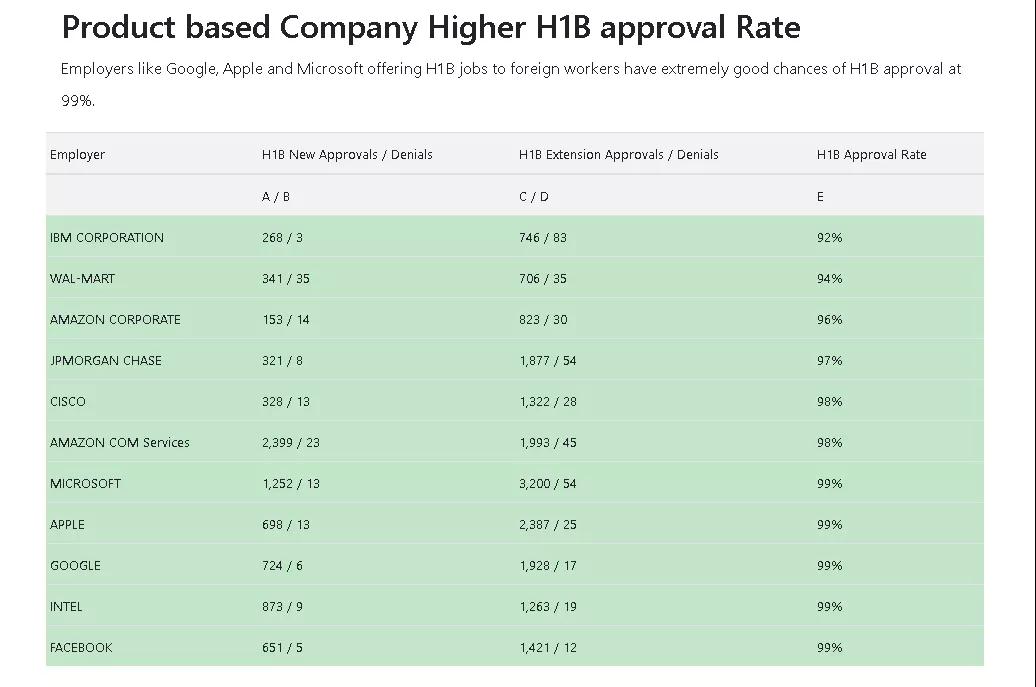Click the page heading about H1B approval rate
This screenshot has width=1036, height=687.
(431, 27)
